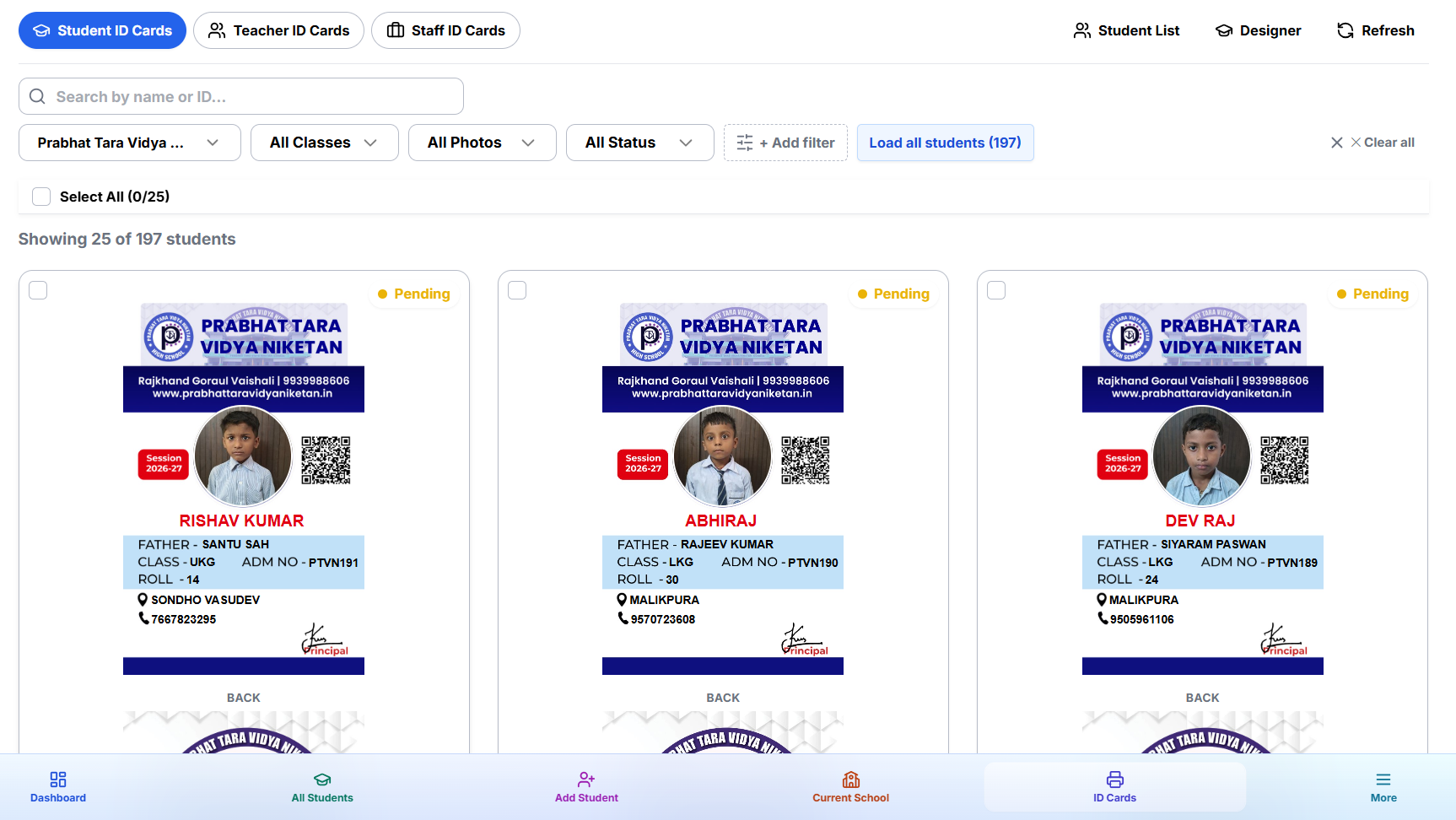Open the Student ID Cards tab

point(102,30)
